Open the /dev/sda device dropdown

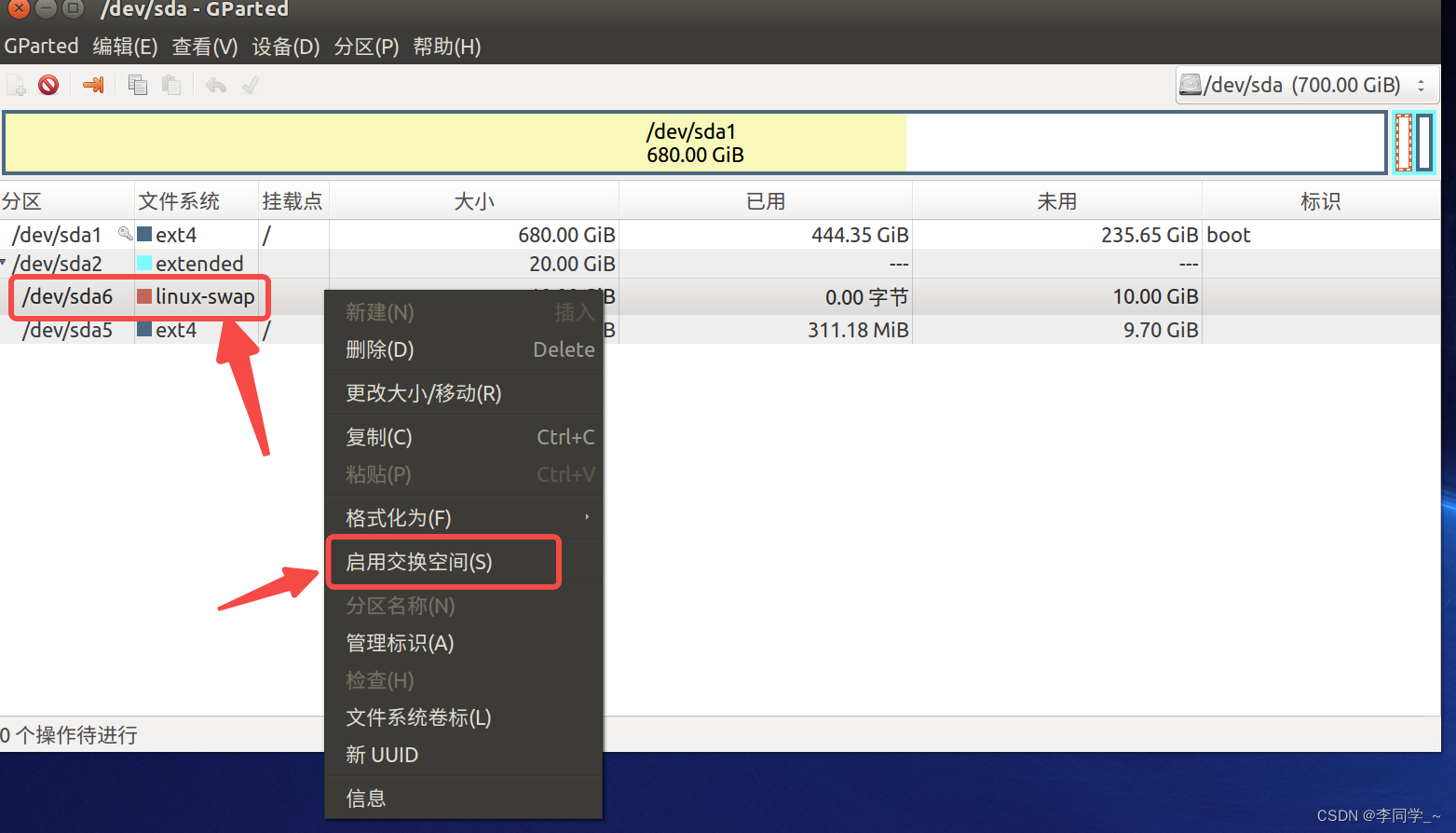[1422, 84]
